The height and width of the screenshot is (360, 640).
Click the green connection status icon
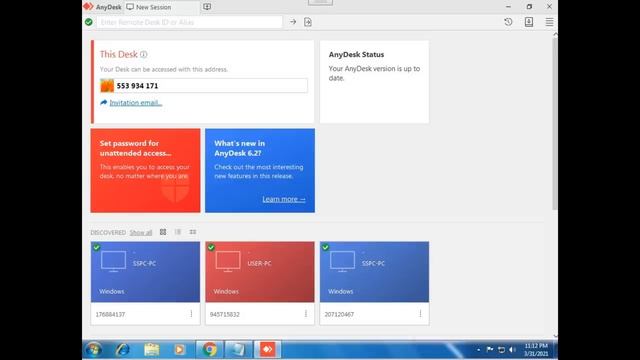point(89,22)
